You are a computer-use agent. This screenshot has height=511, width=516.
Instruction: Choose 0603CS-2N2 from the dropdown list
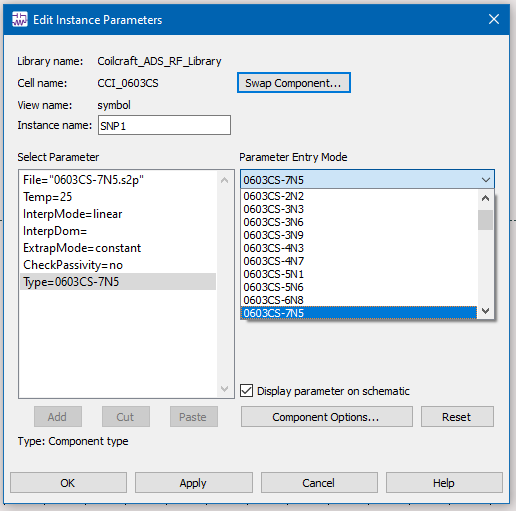[x=359, y=196]
